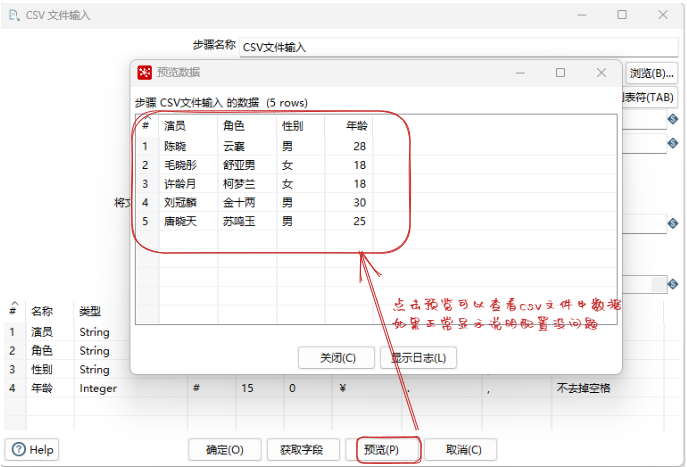Image resolution: width=687 pixels, height=467 pixels.
Task: Click the length value 15 for 年龄
Action: coord(247,388)
